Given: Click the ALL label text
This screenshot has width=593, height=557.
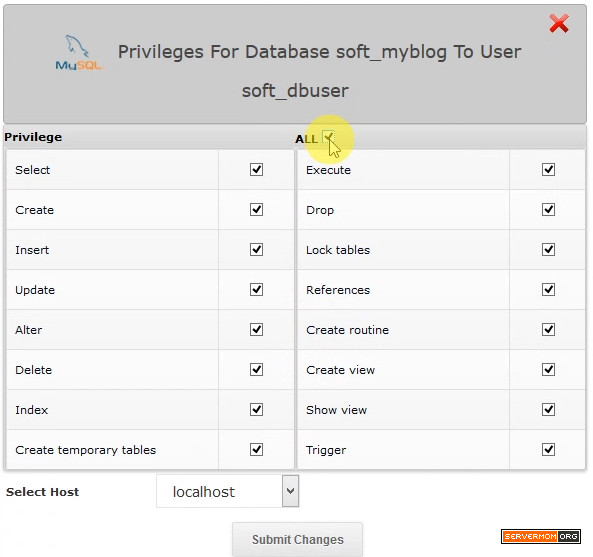Looking at the screenshot, I should tap(306, 139).
